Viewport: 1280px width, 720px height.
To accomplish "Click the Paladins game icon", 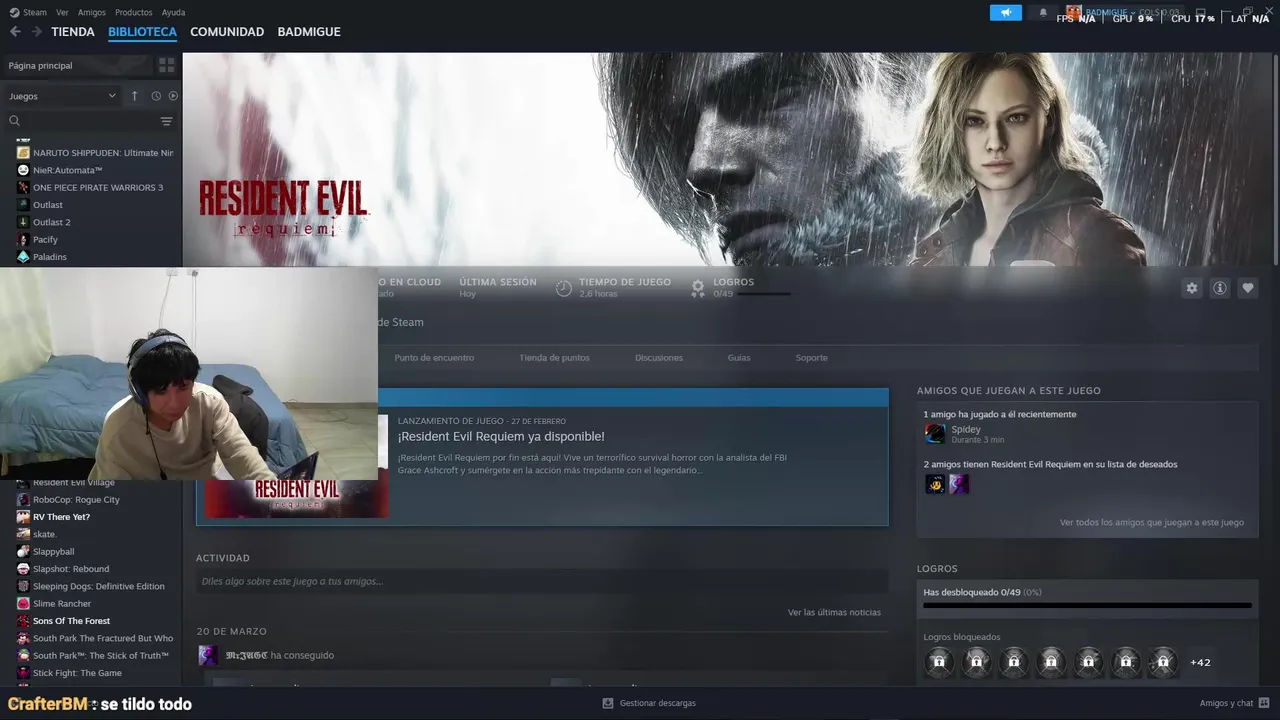I will point(23,257).
